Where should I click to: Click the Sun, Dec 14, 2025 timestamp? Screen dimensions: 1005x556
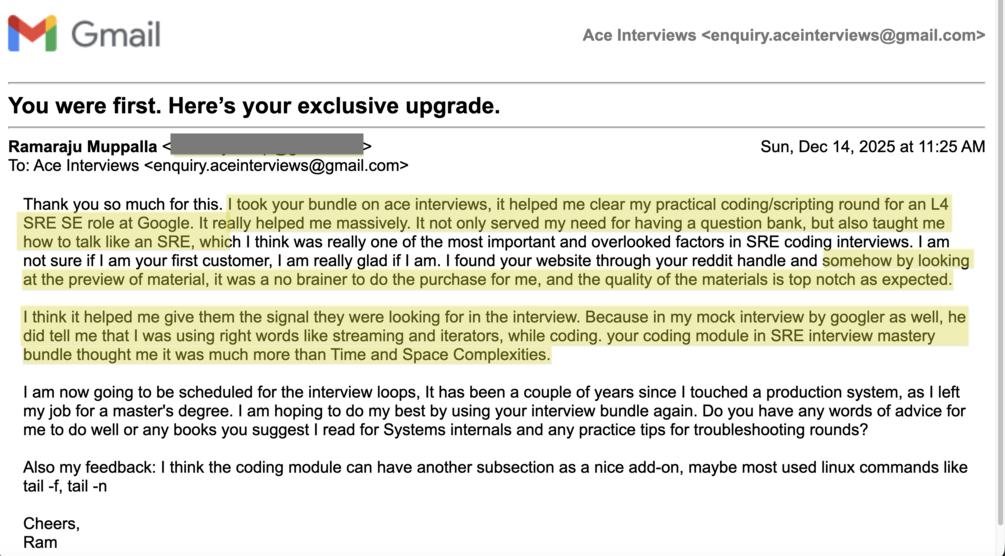(x=872, y=147)
